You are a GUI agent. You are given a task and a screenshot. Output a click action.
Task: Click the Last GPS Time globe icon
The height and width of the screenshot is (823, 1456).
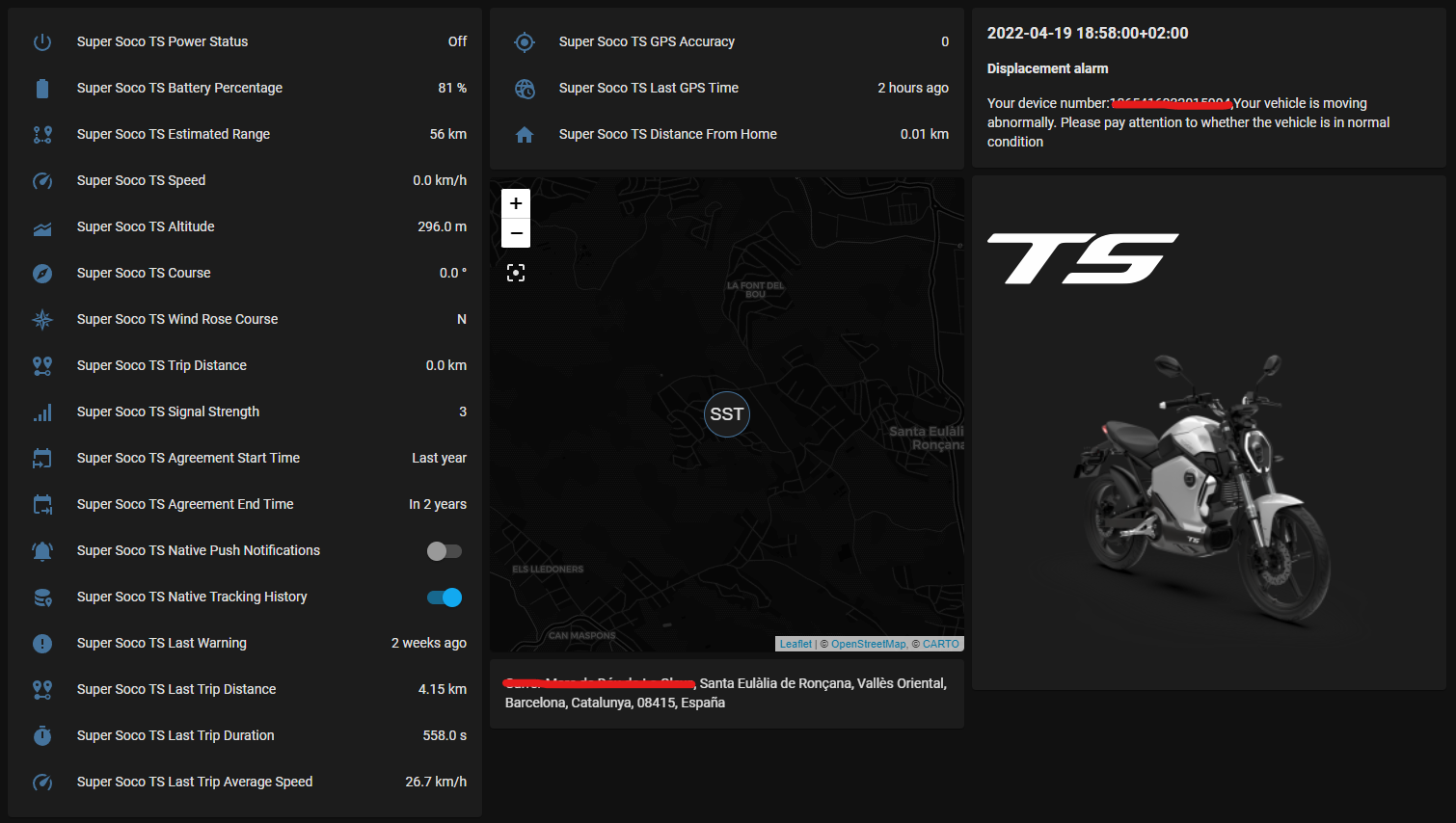[x=525, y=88]
